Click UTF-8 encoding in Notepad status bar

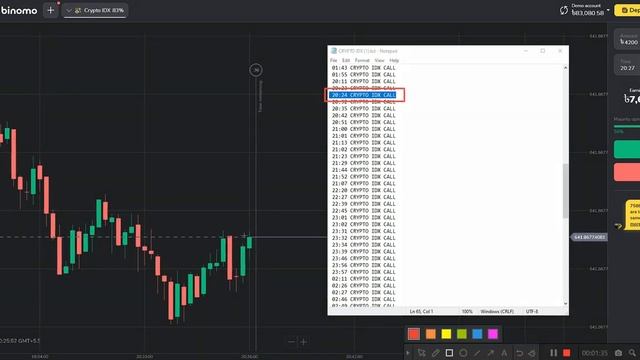pyautogui.click(x=532, y=311)
